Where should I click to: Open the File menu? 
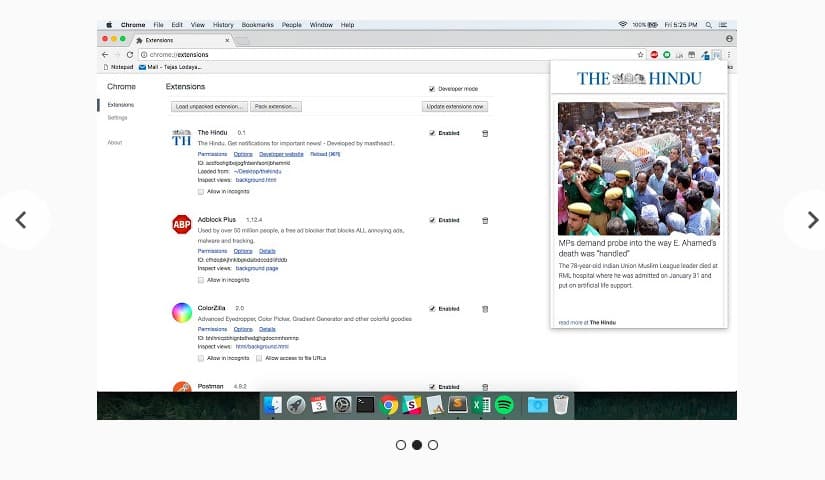[158, 25]
